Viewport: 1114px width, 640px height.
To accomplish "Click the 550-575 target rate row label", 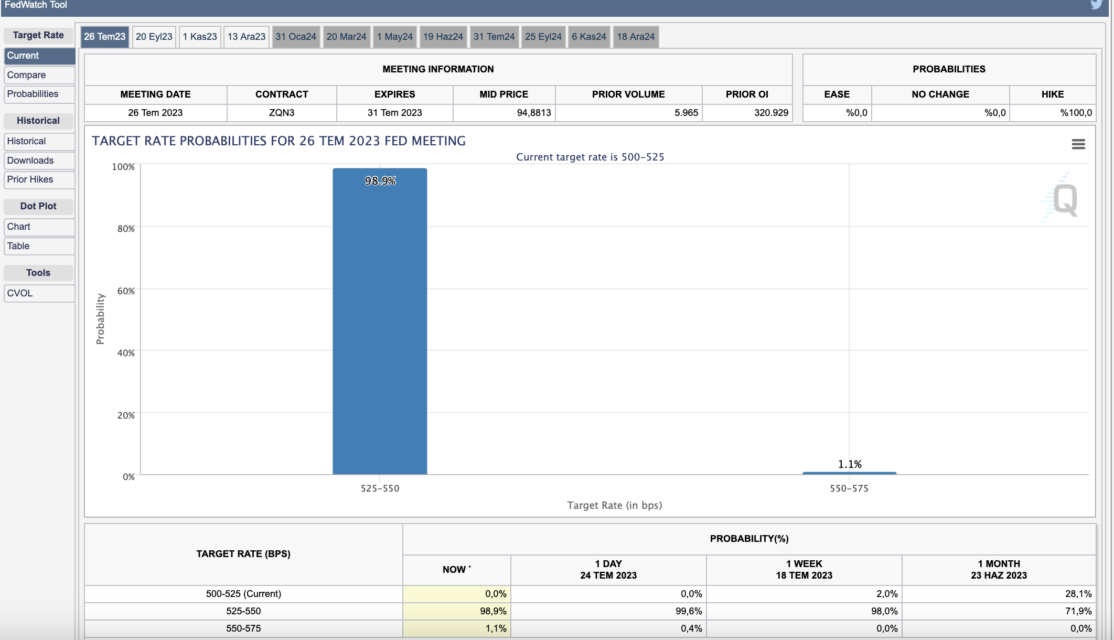I will [244, 629].
